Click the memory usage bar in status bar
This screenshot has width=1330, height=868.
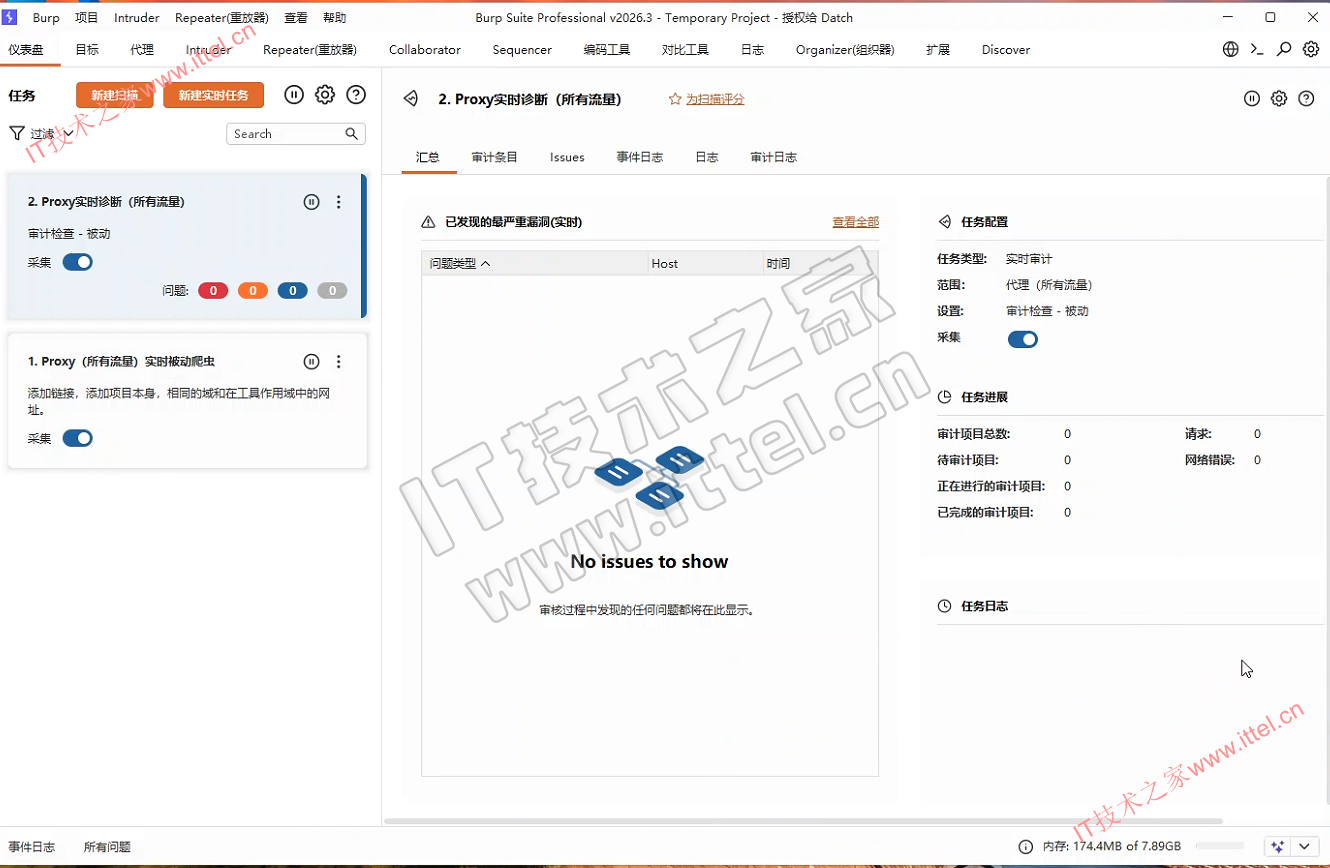pos(1220,846)
